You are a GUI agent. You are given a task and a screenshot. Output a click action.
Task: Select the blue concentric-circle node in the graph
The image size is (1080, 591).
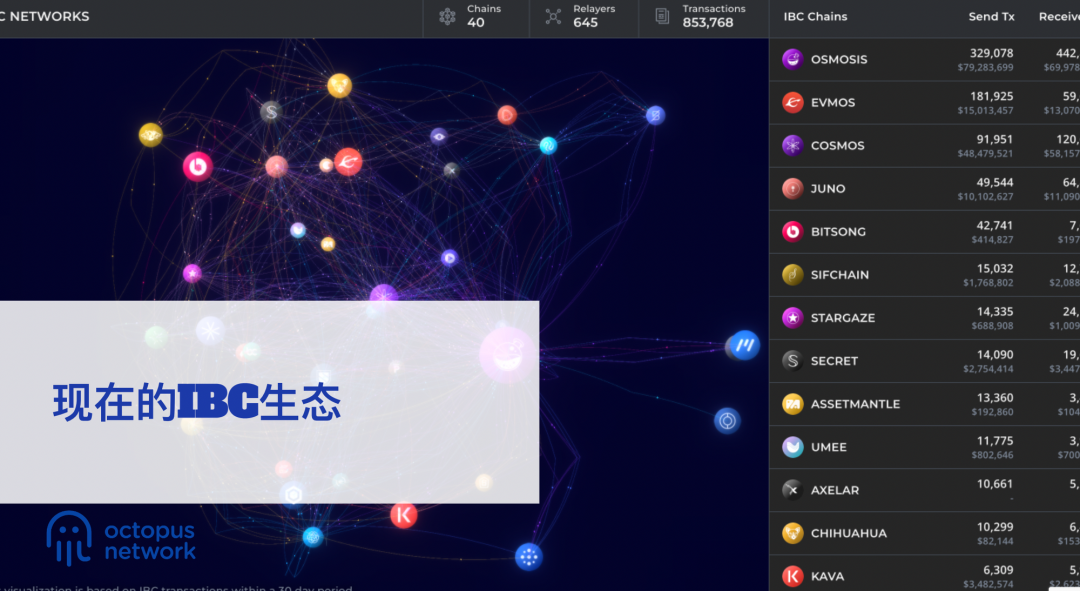click(x=727, y=420)
